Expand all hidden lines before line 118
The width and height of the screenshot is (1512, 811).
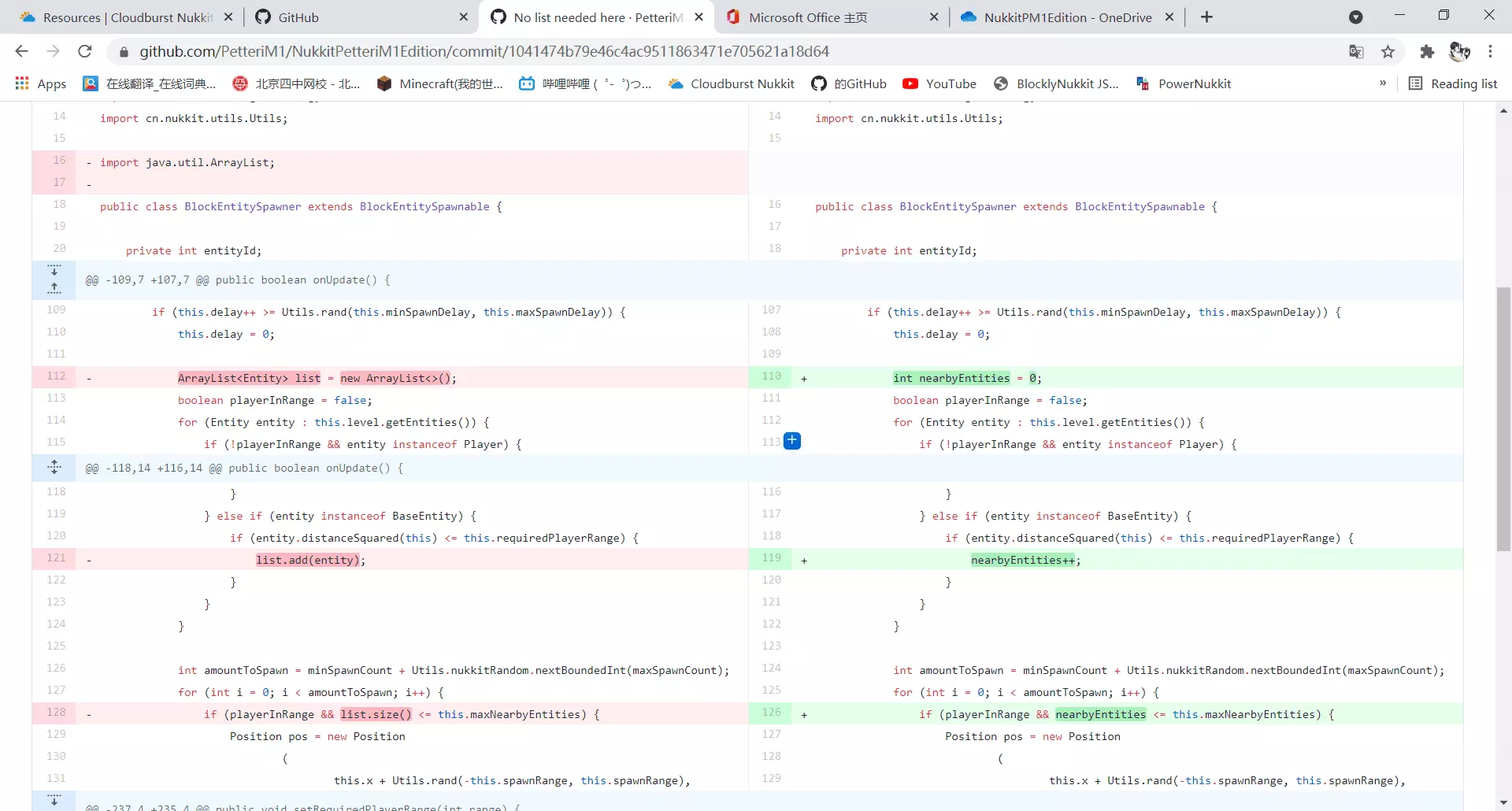pos(54,468)
